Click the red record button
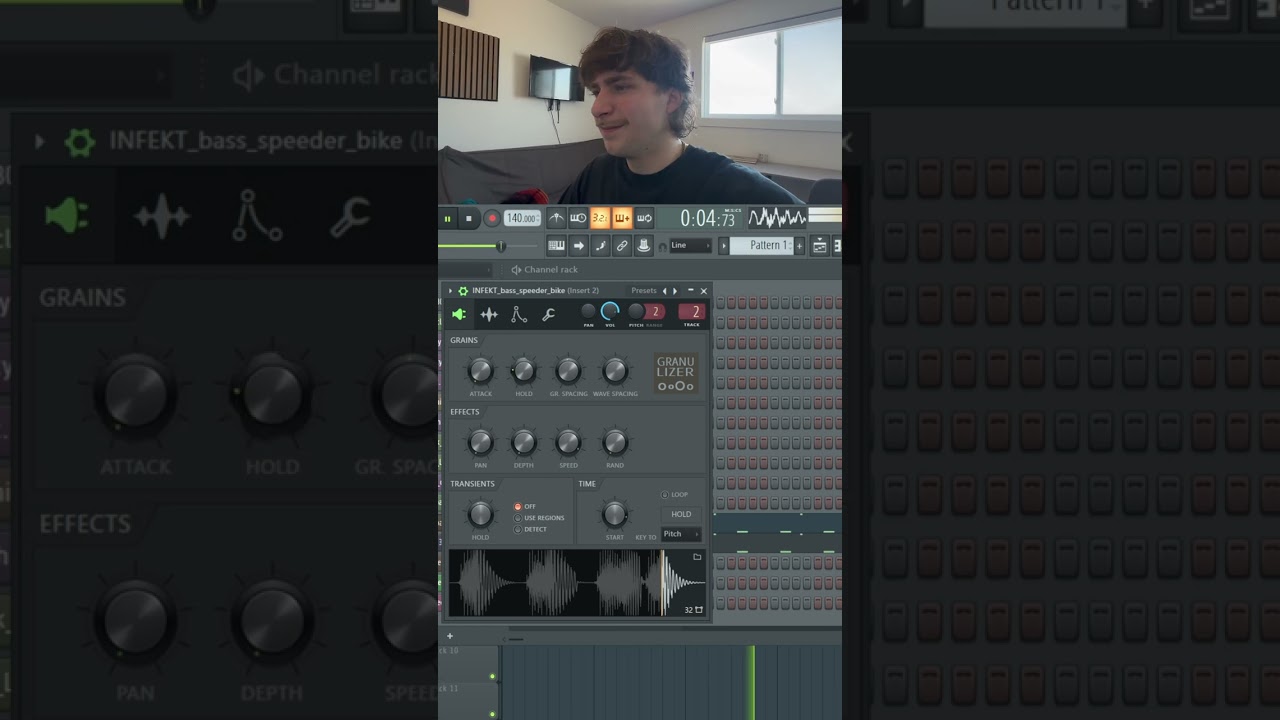Viewport: 1280px width, 720px height. coord(491,218)
